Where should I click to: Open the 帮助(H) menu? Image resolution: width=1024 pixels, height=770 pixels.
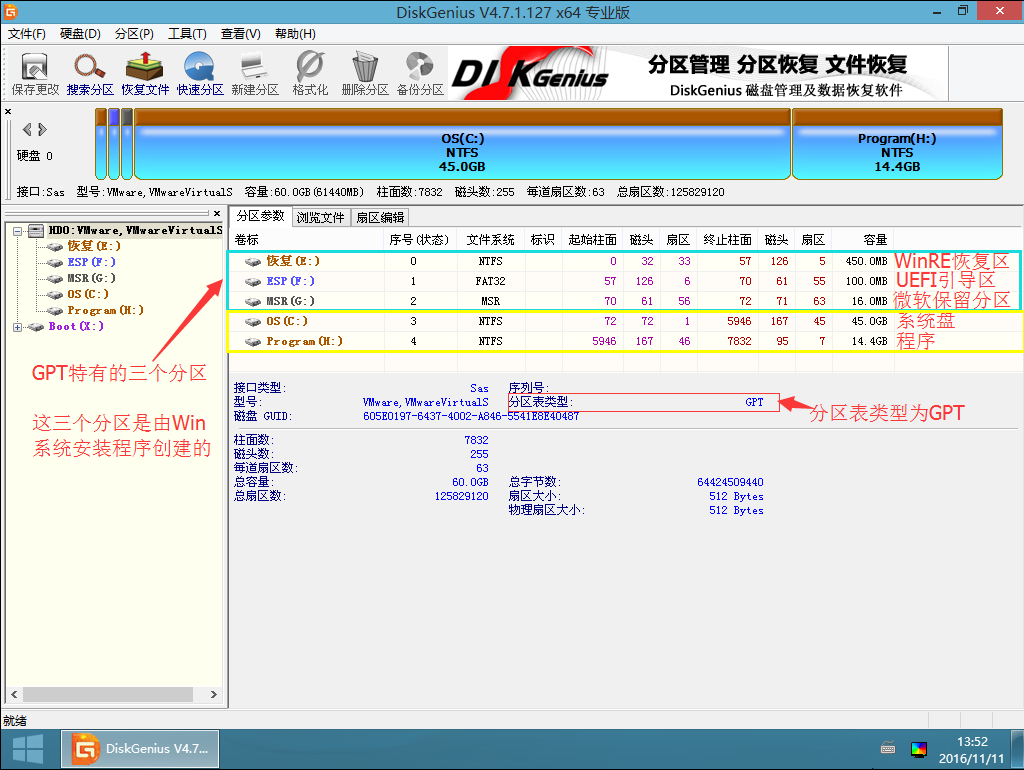click(295, 34)
